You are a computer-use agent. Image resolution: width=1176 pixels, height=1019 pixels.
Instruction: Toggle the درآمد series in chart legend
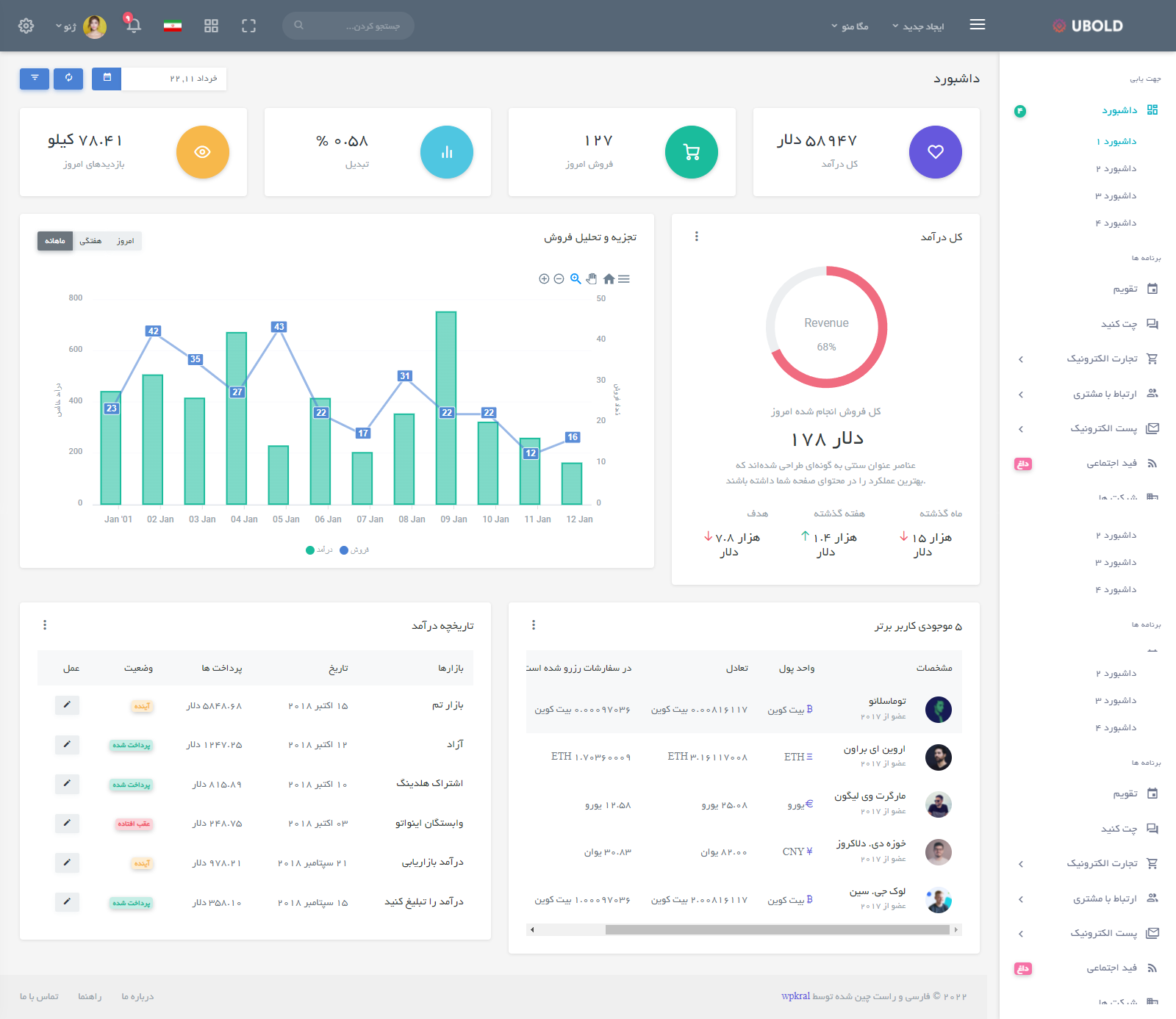point(320,550)
